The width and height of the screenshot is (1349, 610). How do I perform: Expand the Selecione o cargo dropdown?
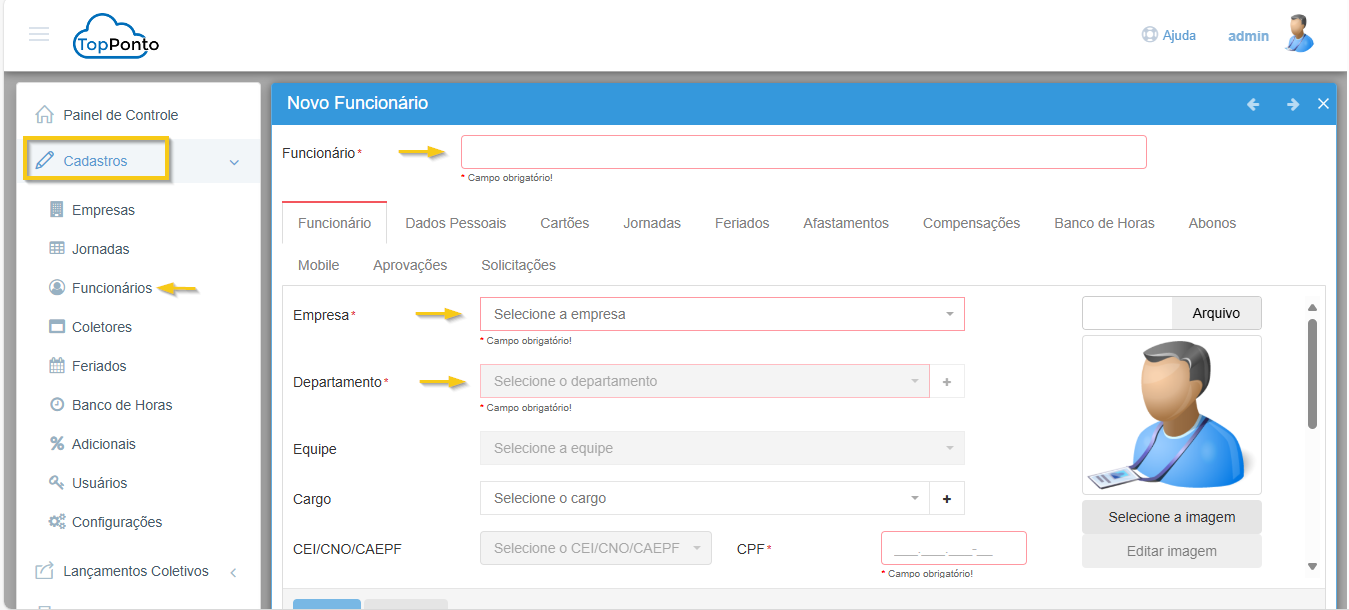[704, 498]
